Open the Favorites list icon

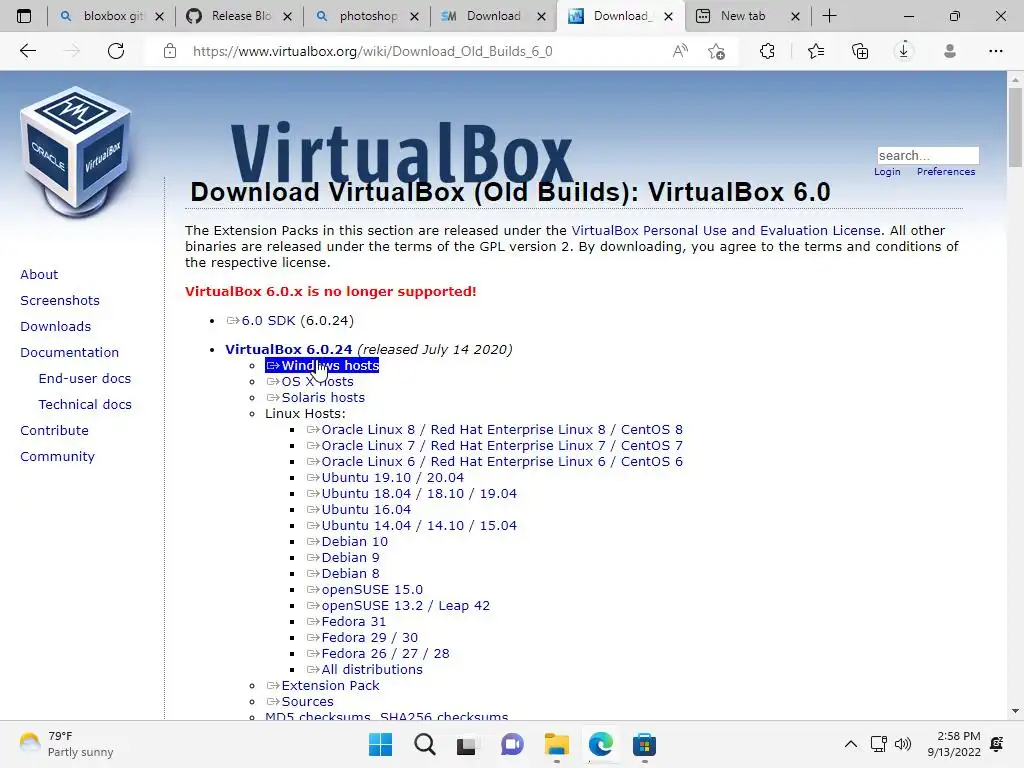pyautogui.click(x=816, y=51)
